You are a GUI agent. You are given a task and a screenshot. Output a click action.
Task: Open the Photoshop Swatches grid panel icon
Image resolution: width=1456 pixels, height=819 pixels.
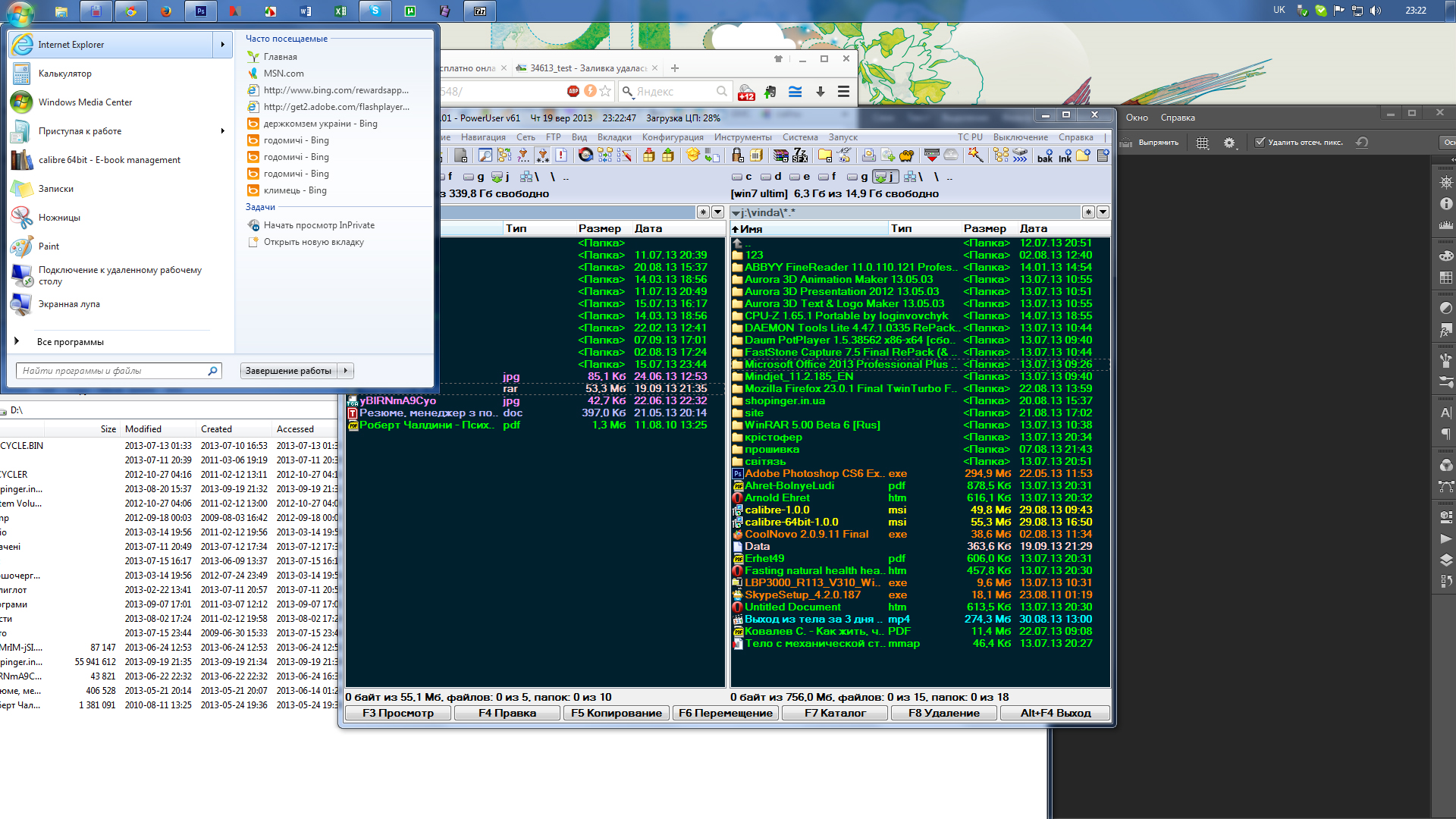[x=1446, y=278]
